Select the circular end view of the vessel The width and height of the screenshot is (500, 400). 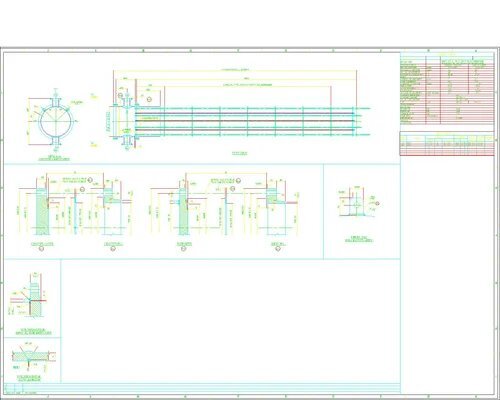[x=56, y=121]
